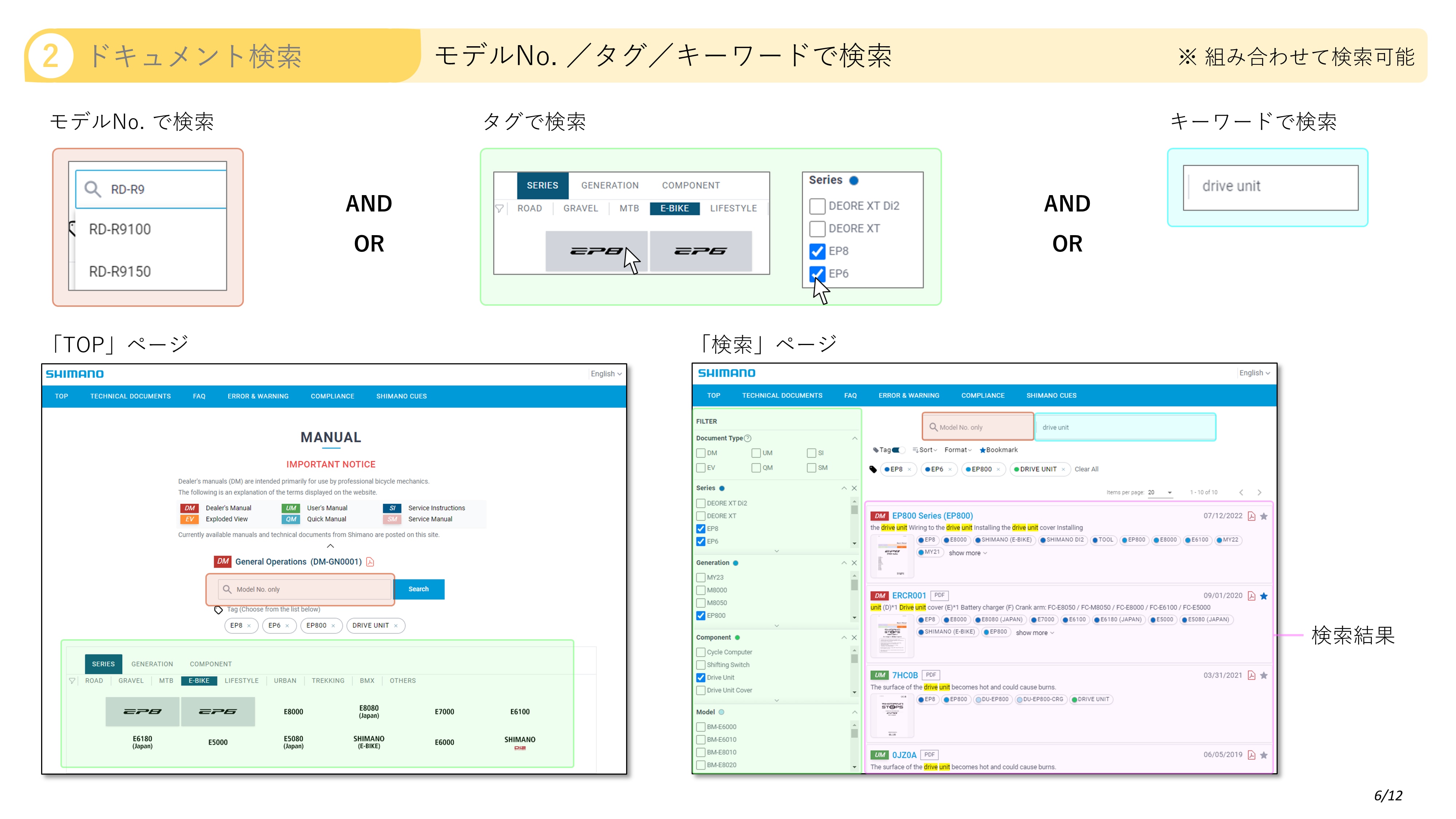Image resolution: width=1456 pixels, height=819 pixels.
Task: Click magnifier in RD-R9 search box
Action: tap(93, 189)
